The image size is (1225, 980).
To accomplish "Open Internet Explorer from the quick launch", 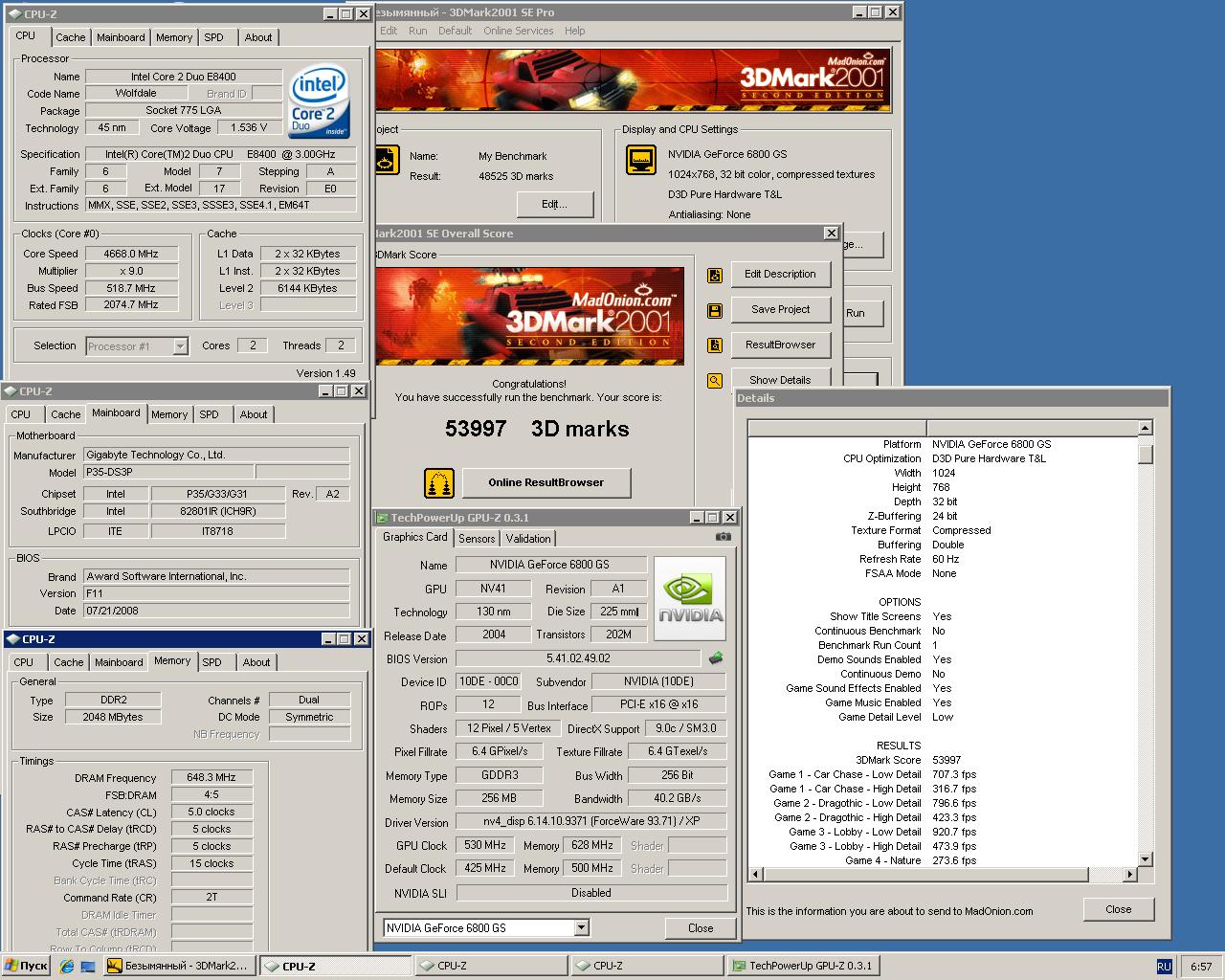I will pyautogui.click(x=66, y=967).
